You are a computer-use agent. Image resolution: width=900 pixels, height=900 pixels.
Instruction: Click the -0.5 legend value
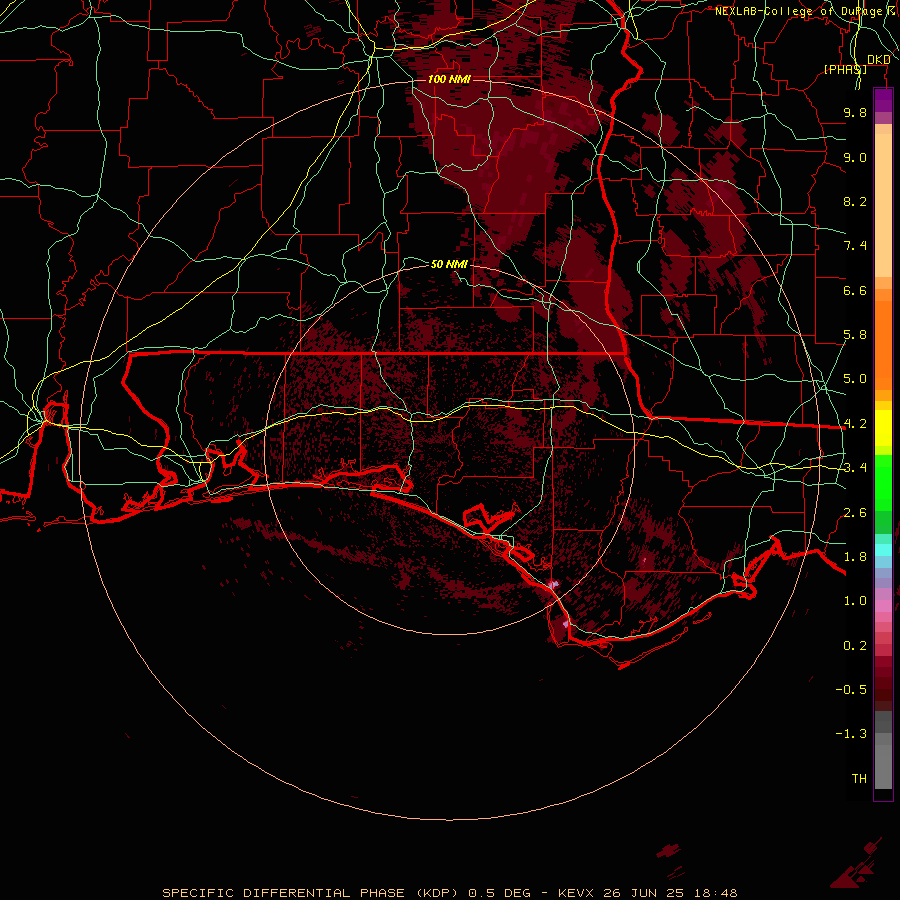[x=851, y=690]
